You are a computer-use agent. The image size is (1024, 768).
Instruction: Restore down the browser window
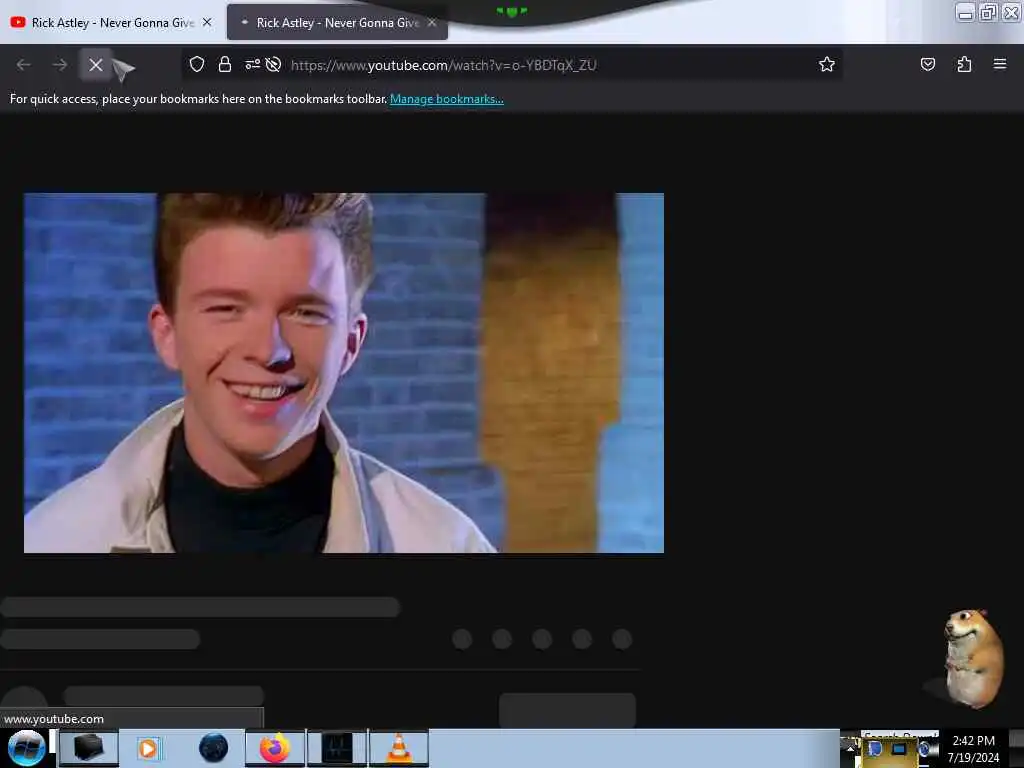coord(988,12)
